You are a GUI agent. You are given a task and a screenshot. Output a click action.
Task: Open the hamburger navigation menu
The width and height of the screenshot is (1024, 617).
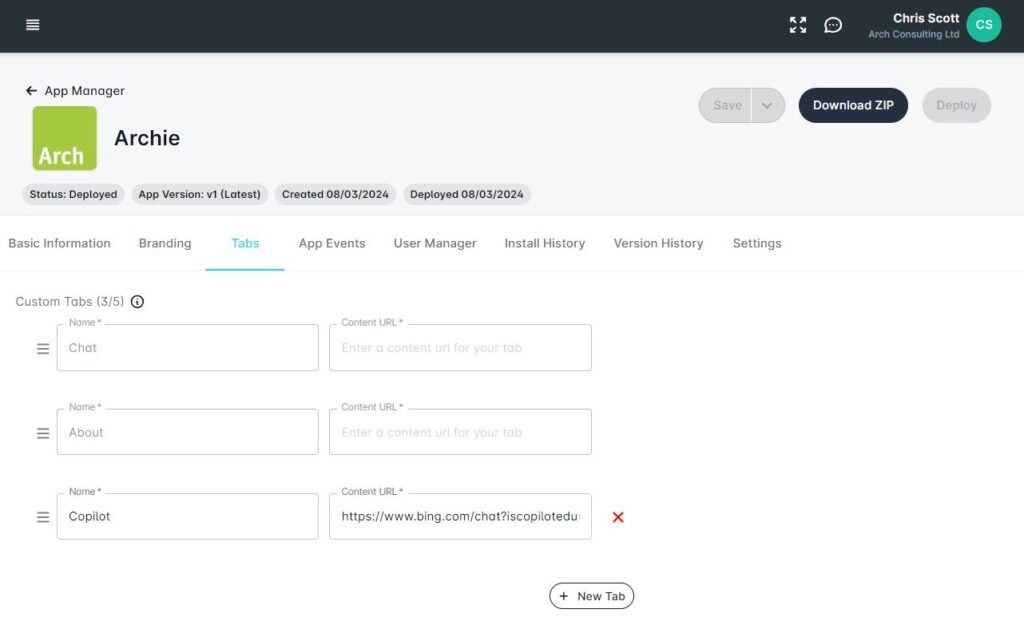tap(32, 25)
